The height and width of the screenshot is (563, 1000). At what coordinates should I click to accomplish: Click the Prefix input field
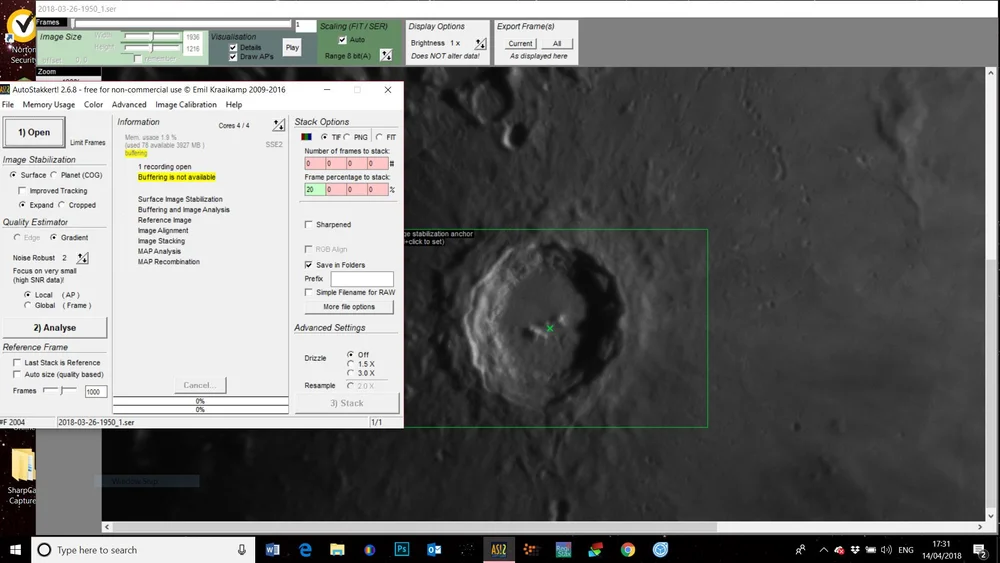(362, 279)
